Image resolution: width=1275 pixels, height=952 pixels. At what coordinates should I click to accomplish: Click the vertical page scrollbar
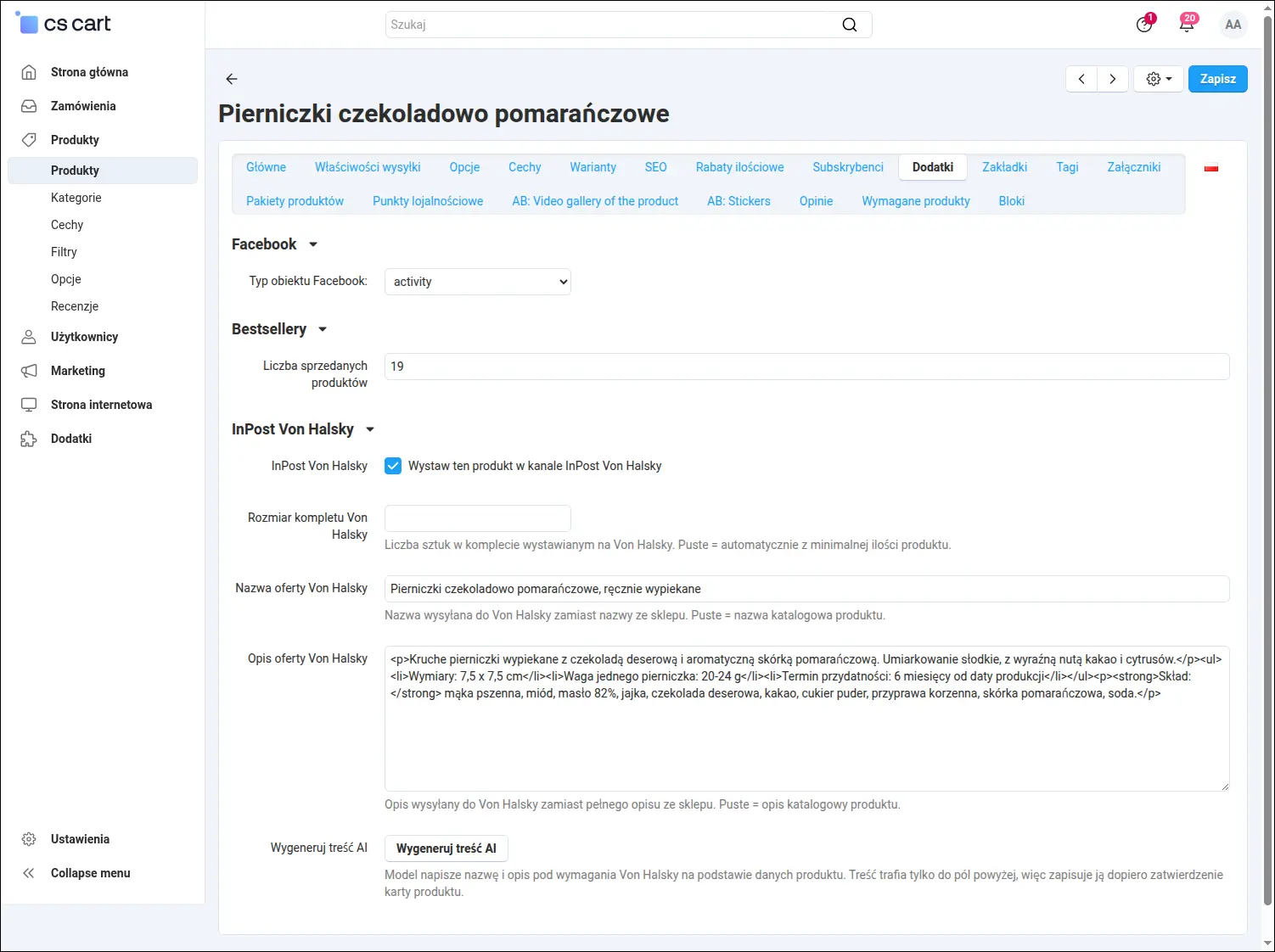(1268, 458)
